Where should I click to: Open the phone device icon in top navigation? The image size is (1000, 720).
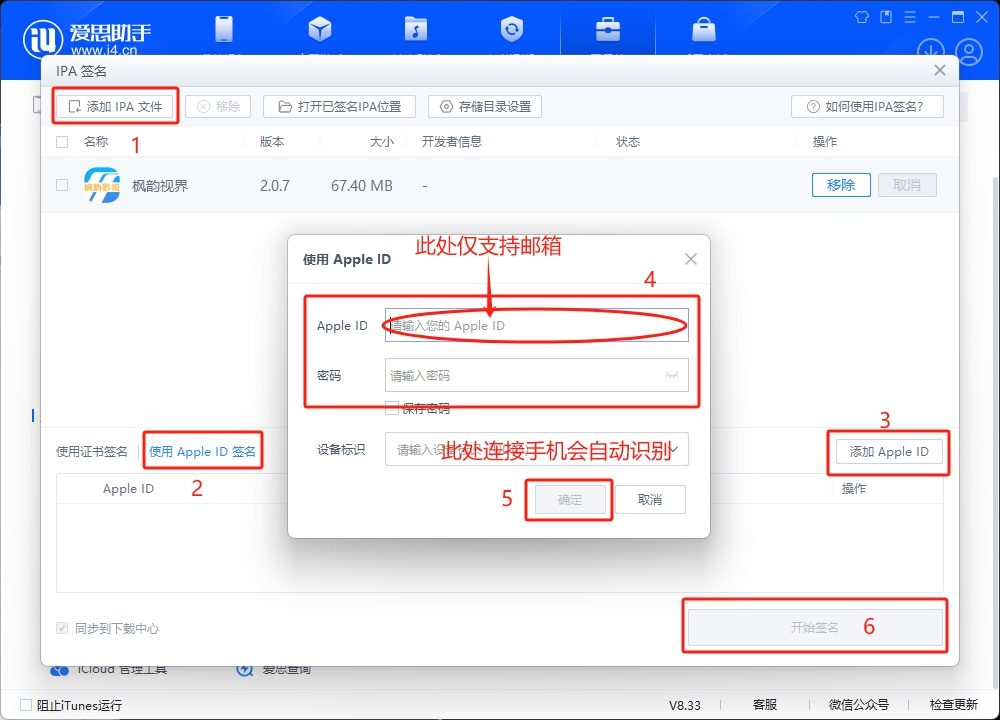point(224,29)
